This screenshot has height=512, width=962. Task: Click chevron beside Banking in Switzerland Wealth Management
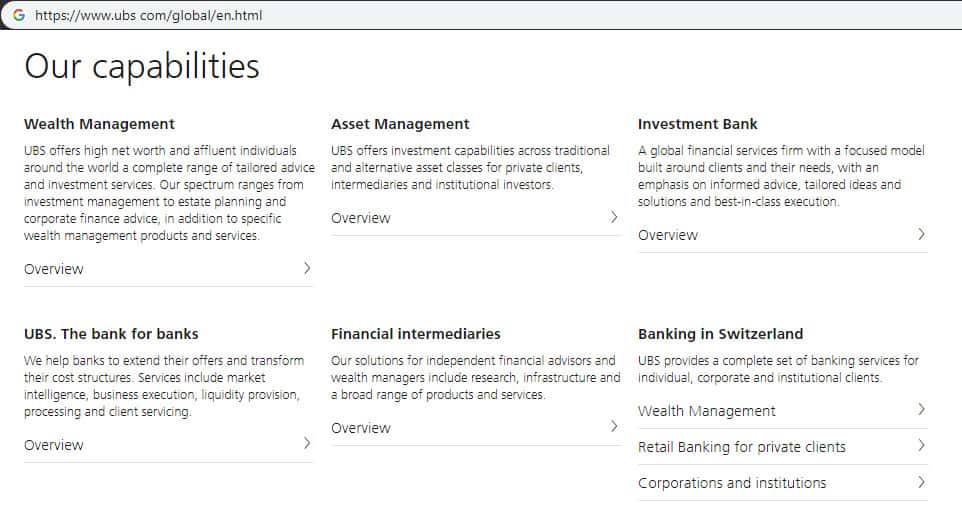click(x=921, y=410)
